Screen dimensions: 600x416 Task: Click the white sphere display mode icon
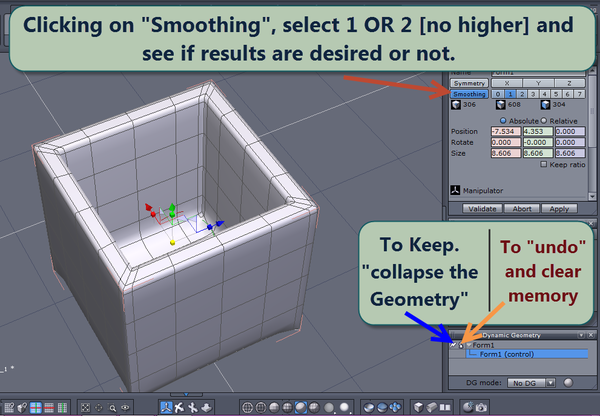pyautogui.click(x=344, y=407)
